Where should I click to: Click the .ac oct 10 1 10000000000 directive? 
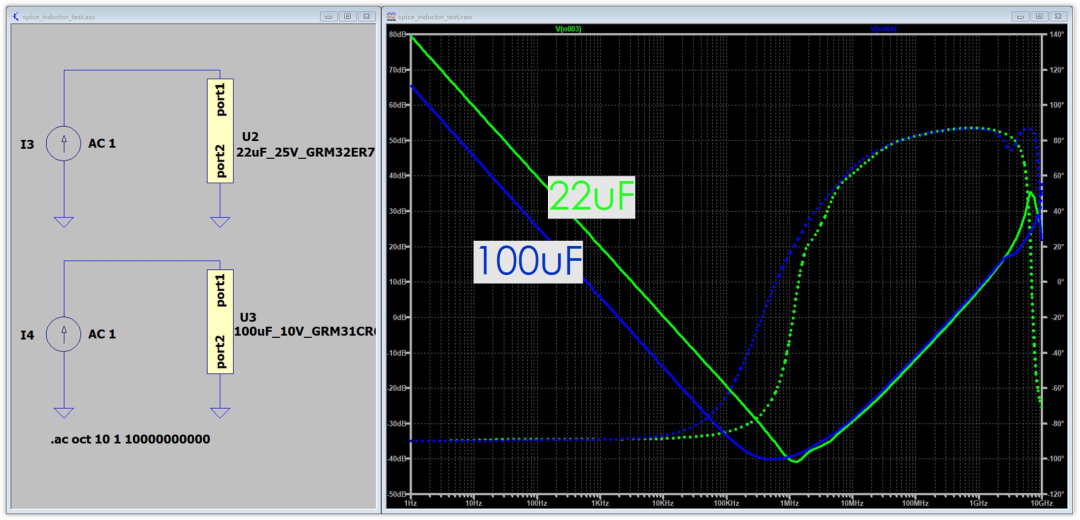point(130,439)
